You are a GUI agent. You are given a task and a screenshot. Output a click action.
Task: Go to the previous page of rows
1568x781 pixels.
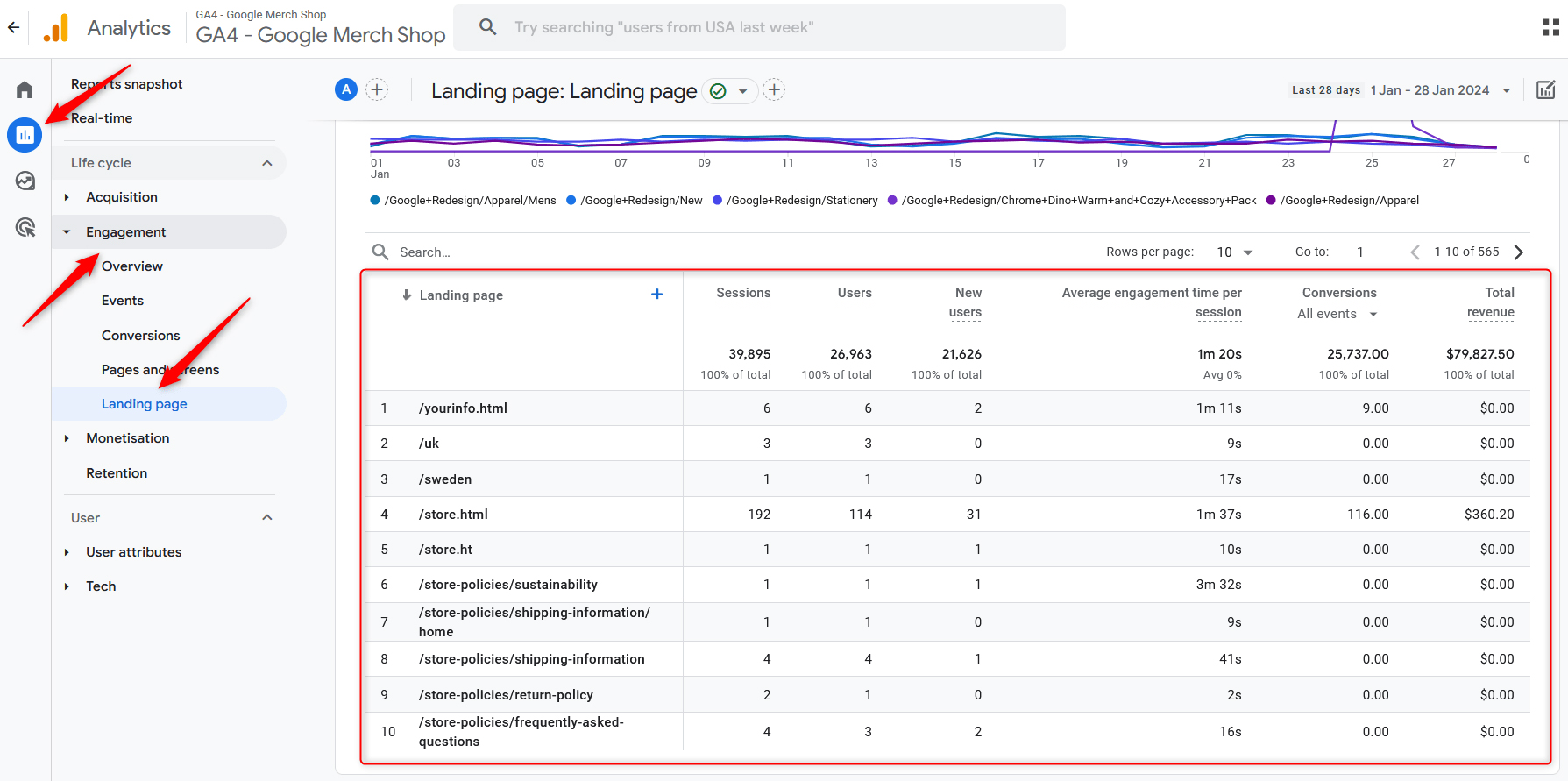(1415, 252)
